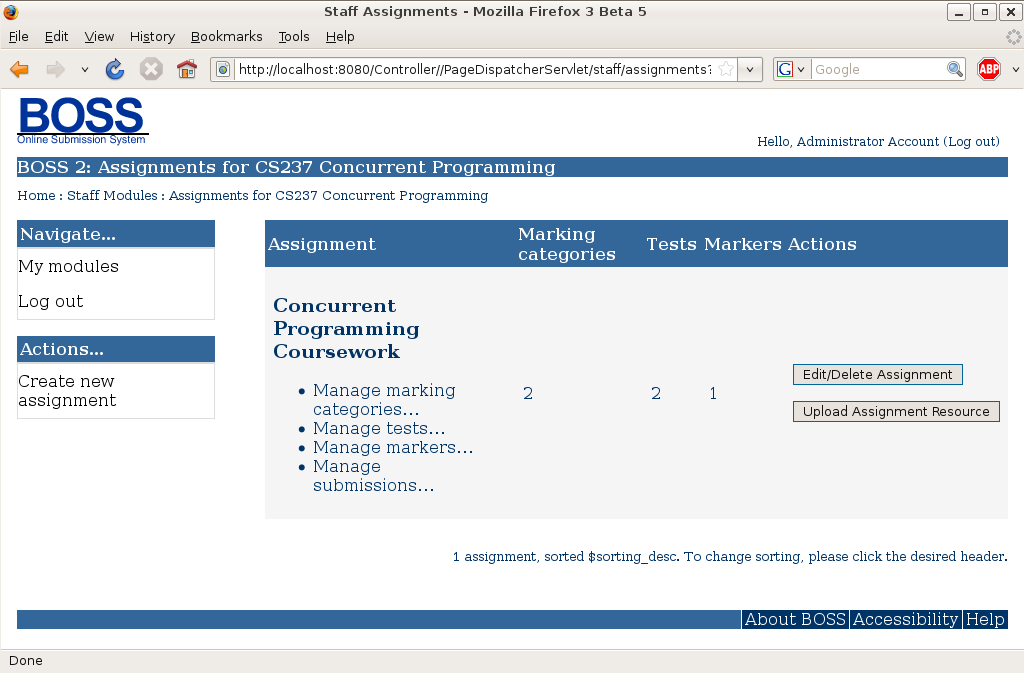Open the back/forward history dropdown arrow

pos(85,70)
